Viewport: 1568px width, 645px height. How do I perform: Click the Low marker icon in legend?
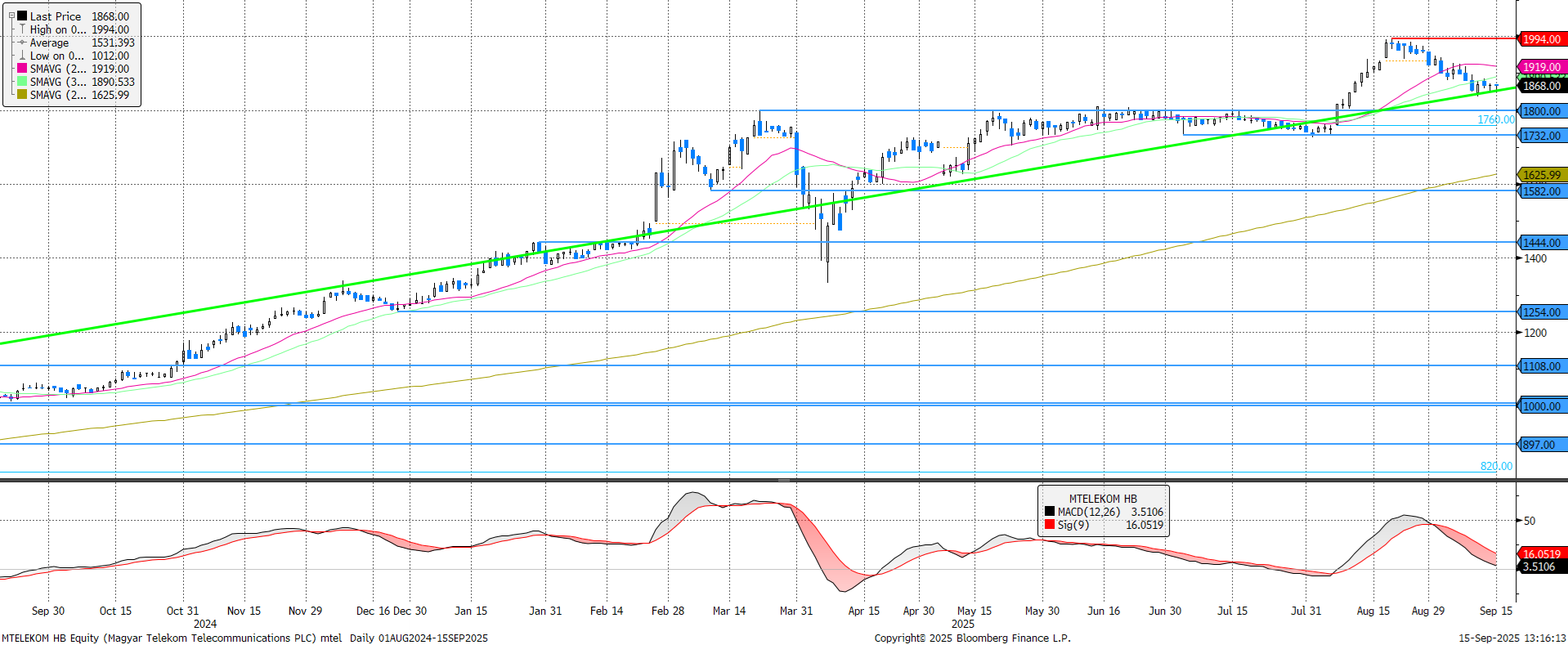pos(22,56)
